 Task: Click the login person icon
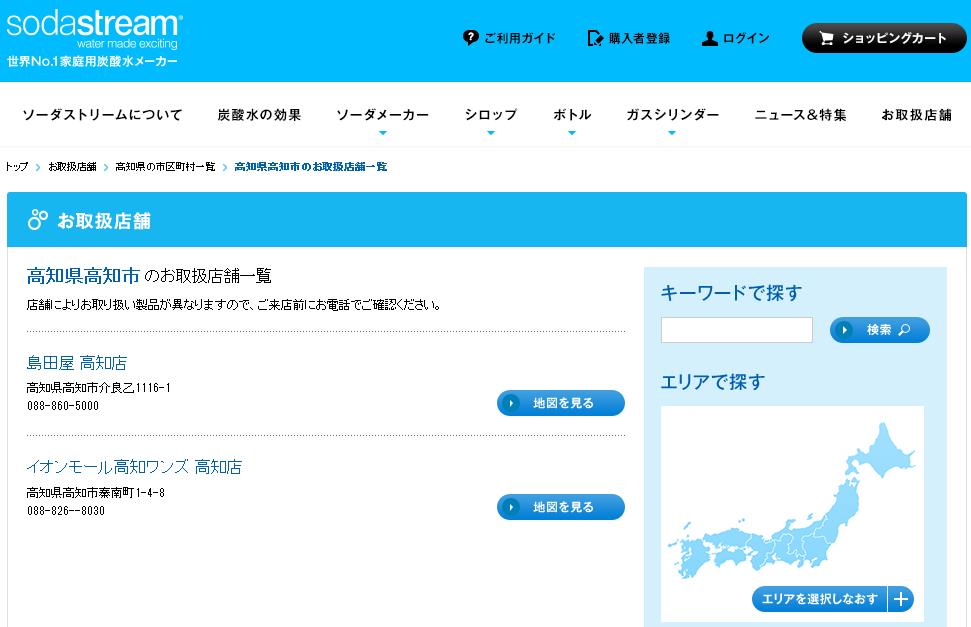(710, 38)
